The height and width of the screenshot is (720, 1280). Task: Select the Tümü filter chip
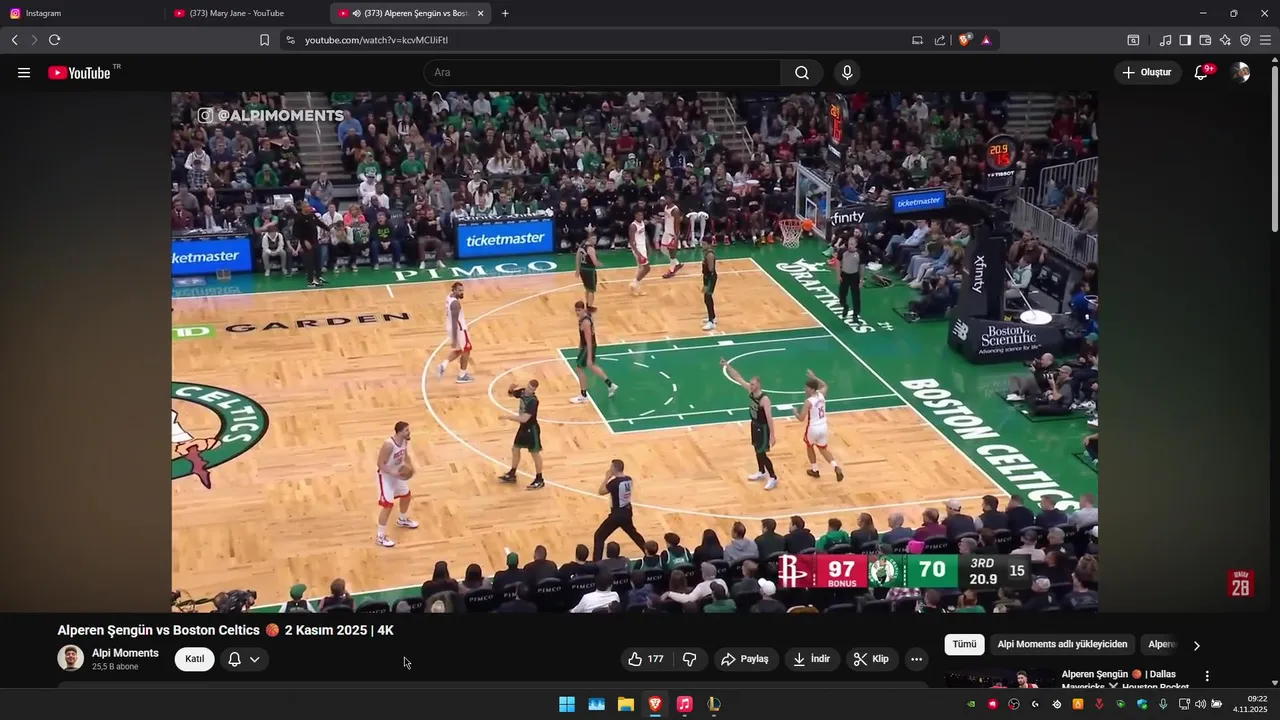pyautogui.click(x=964, y=645)
